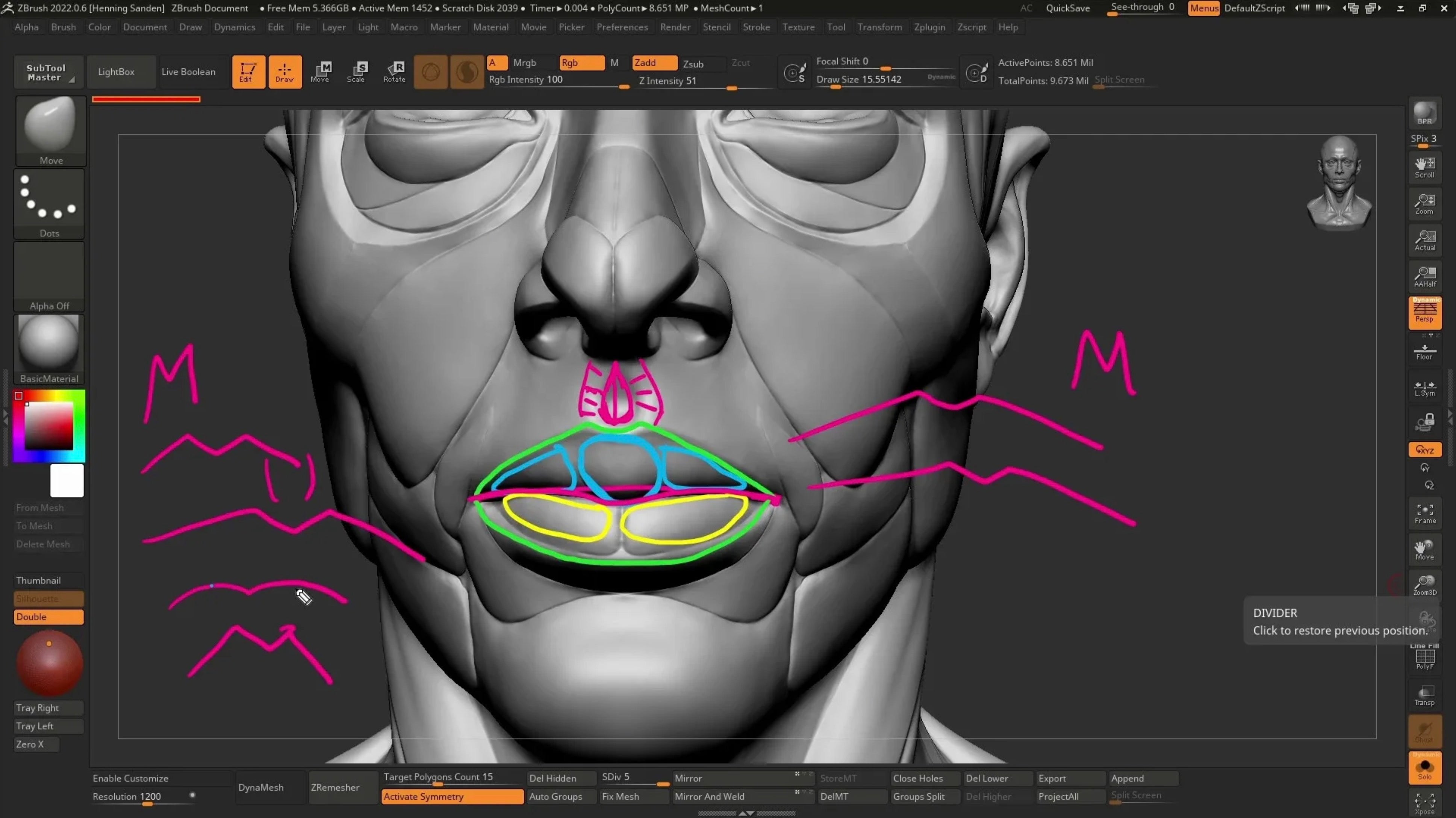The width and height of the screenshot is (1456, 818).
Task: Run ZRemesher on the mesh
Action: pos(334,787)
